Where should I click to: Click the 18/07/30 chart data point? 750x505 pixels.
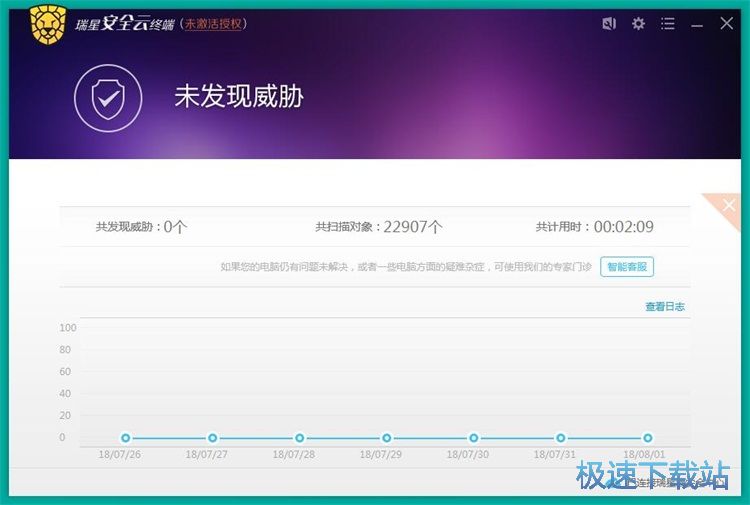474,438
